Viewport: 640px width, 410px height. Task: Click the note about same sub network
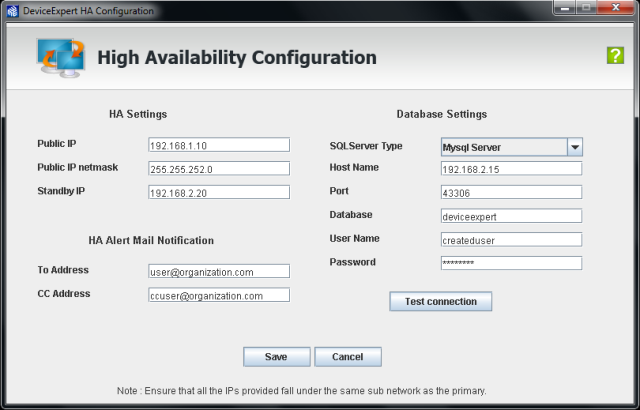pyautogui.click(x=302, y=391)
